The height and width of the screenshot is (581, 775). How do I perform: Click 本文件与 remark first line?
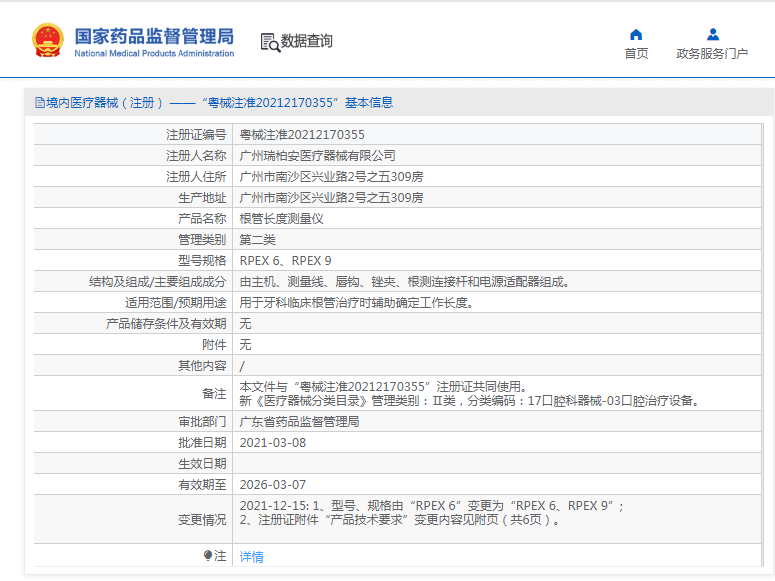tap(384, 387)
